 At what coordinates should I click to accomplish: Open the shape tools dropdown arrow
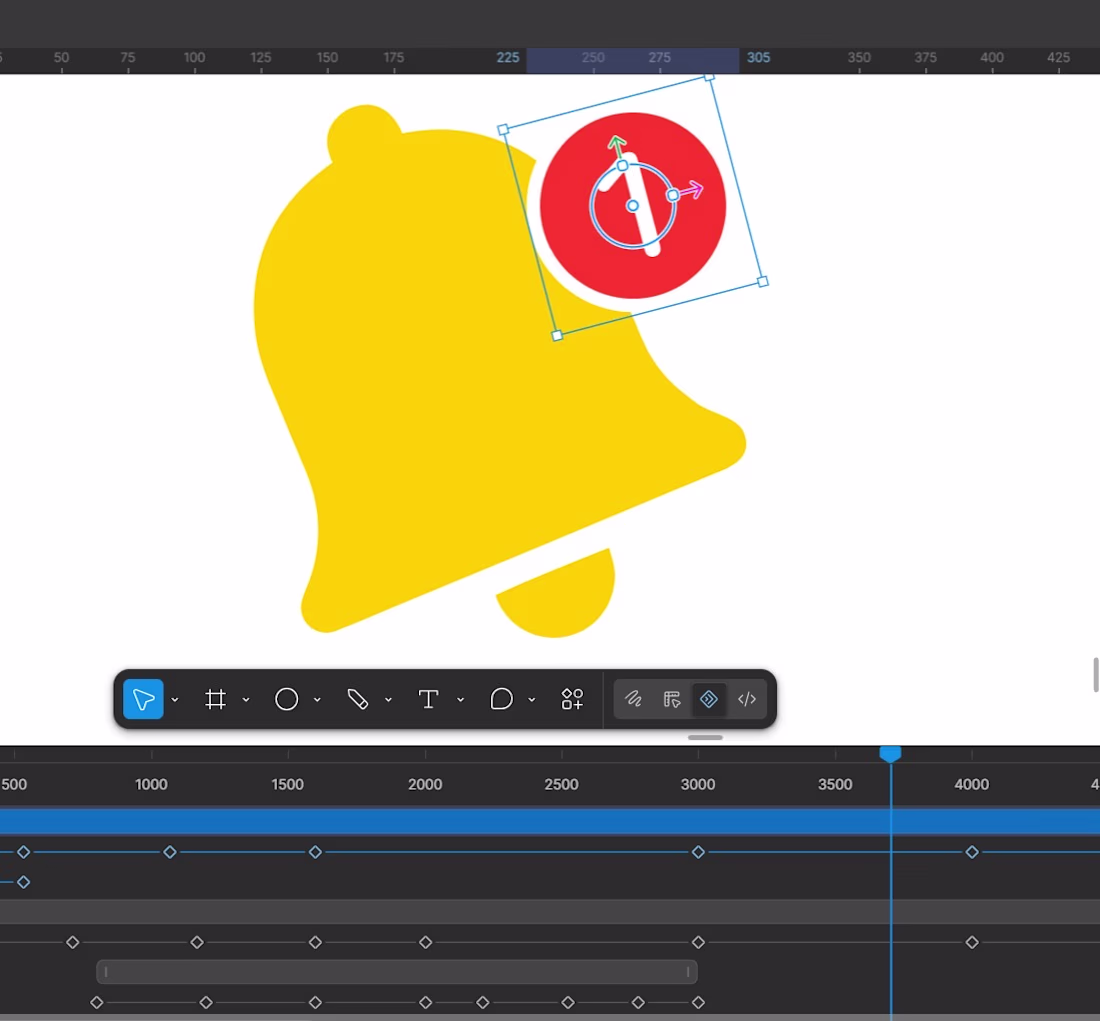point(317,700)
